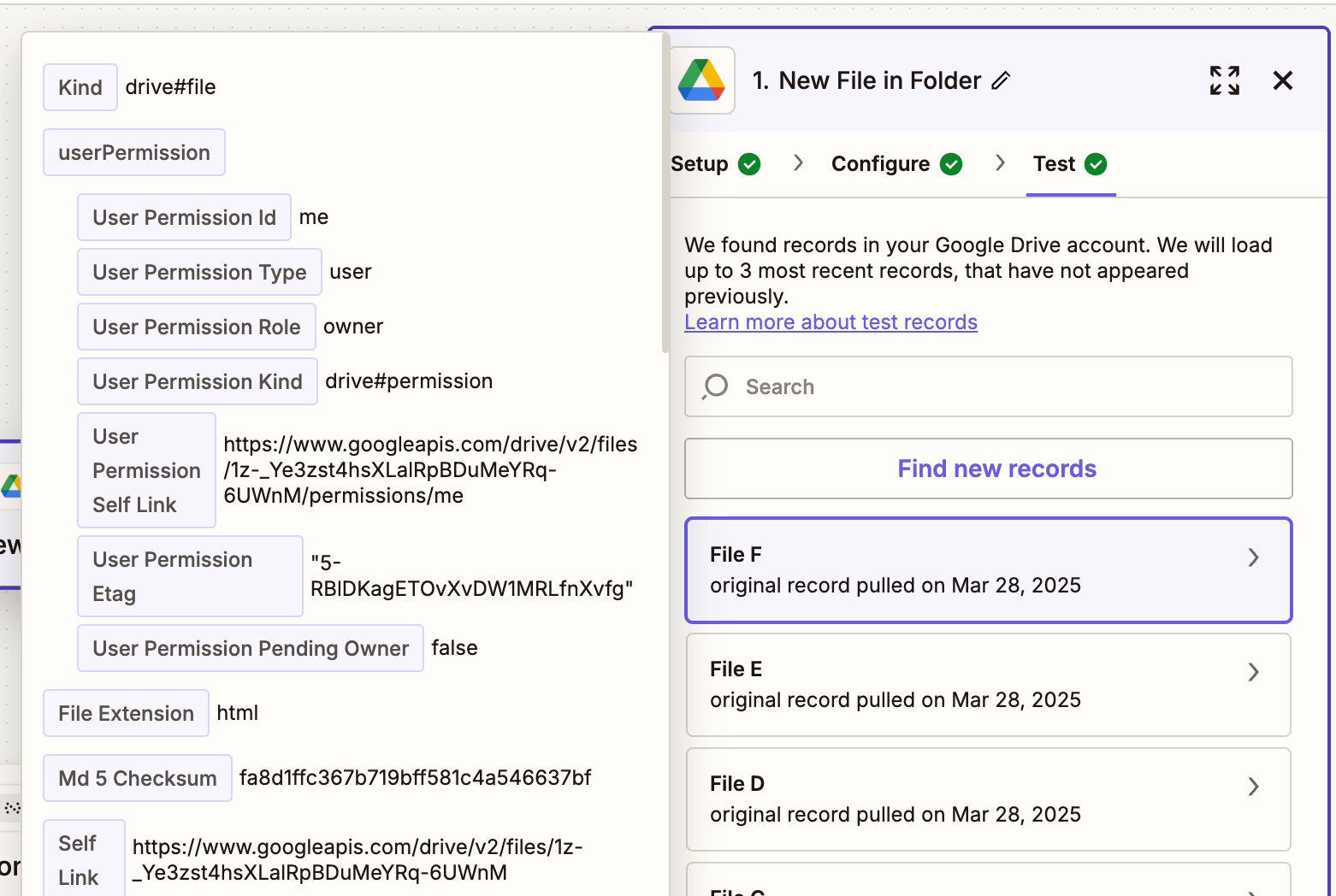
Task: Click the search magnifier icon
Action: point(714,386)
